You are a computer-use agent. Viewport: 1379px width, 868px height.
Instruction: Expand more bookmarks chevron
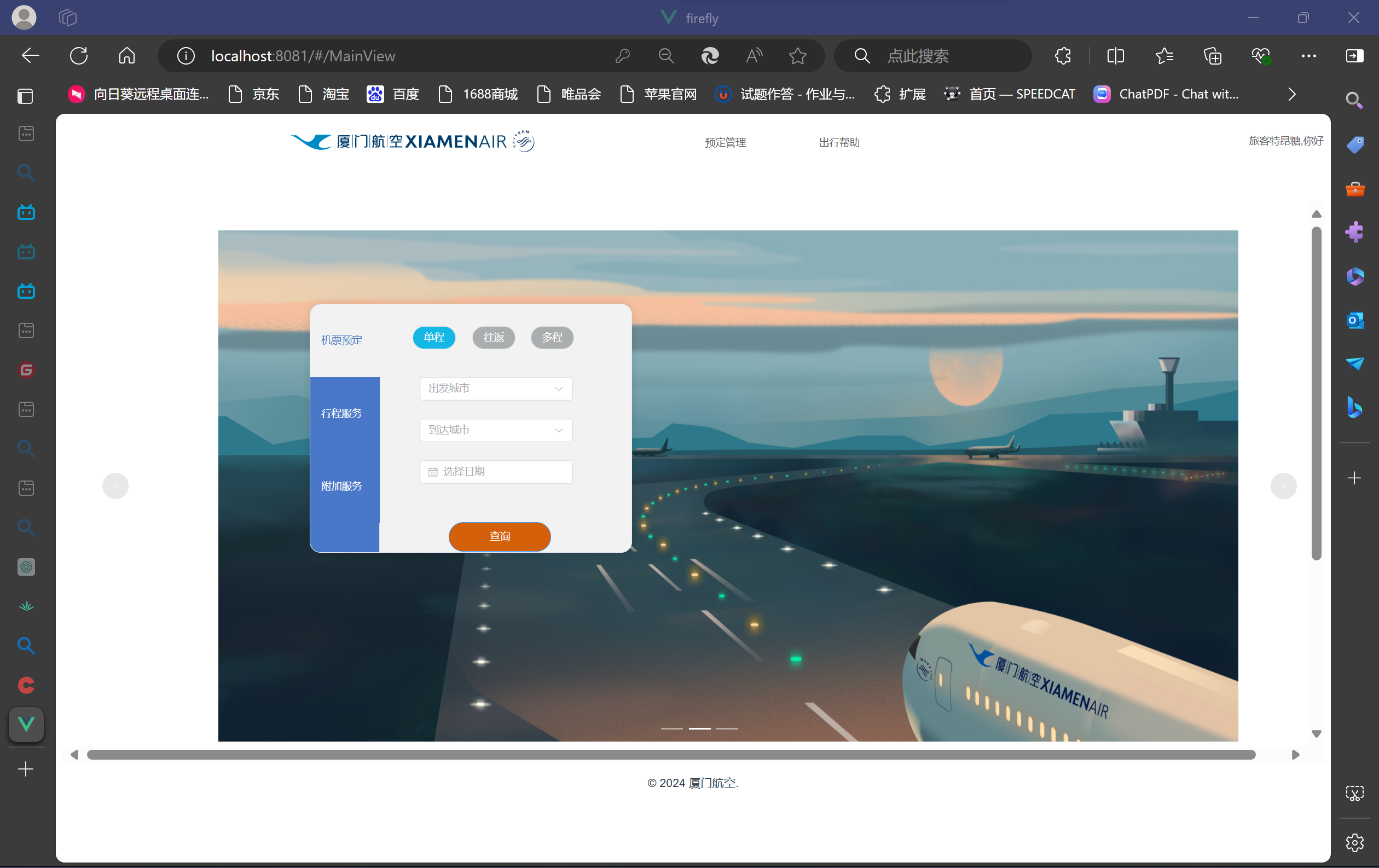pos(1291,94)
